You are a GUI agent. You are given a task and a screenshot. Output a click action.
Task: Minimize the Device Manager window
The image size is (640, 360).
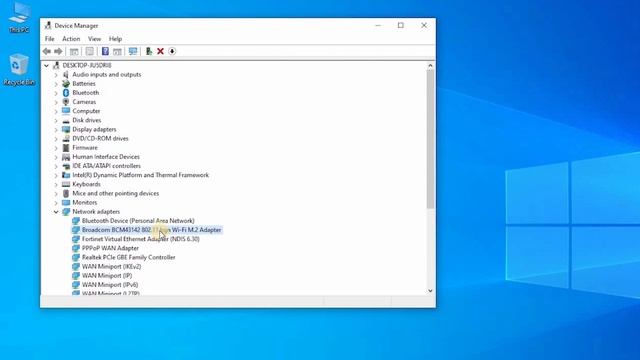point(378,25)
